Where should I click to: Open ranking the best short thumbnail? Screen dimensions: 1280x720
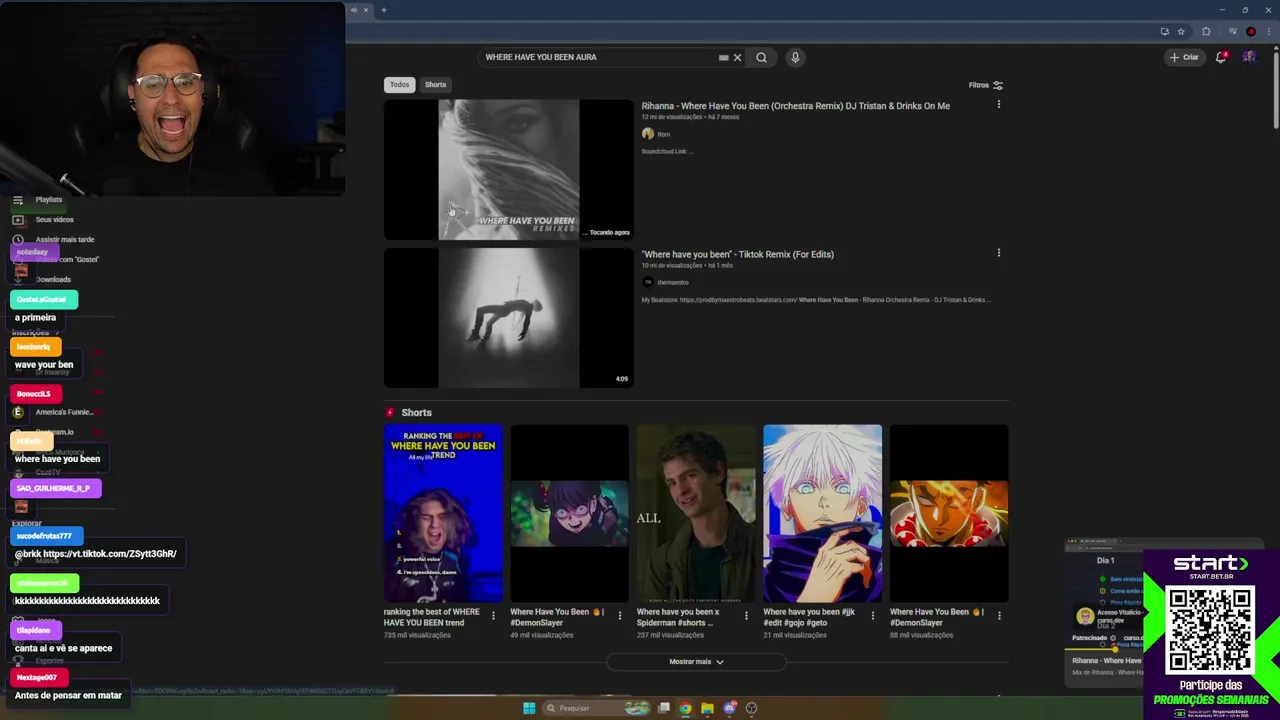pyautogui.click(x=443, y=514)
